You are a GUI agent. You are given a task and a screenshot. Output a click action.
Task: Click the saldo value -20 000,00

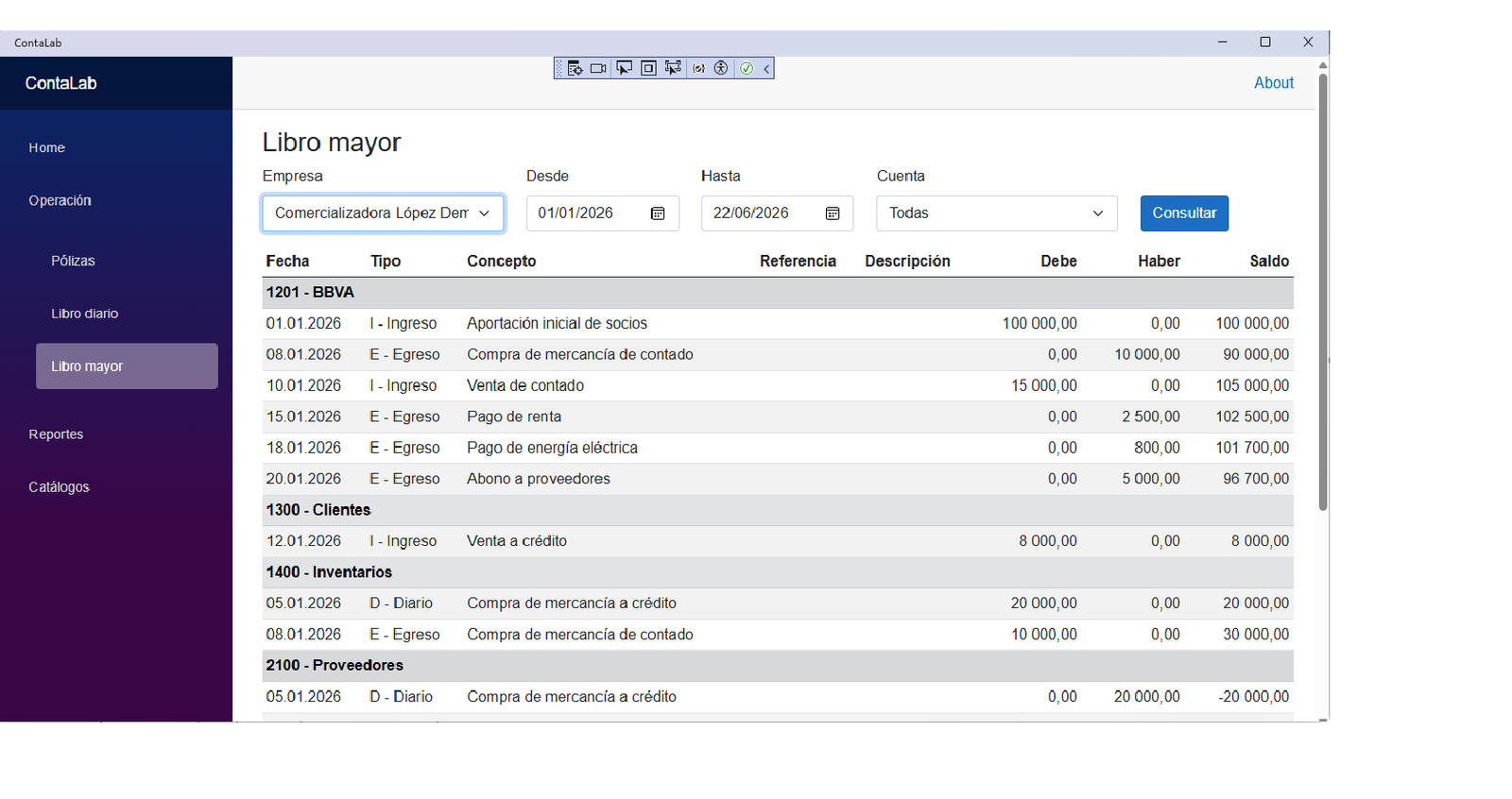[x=1253, y=697]
